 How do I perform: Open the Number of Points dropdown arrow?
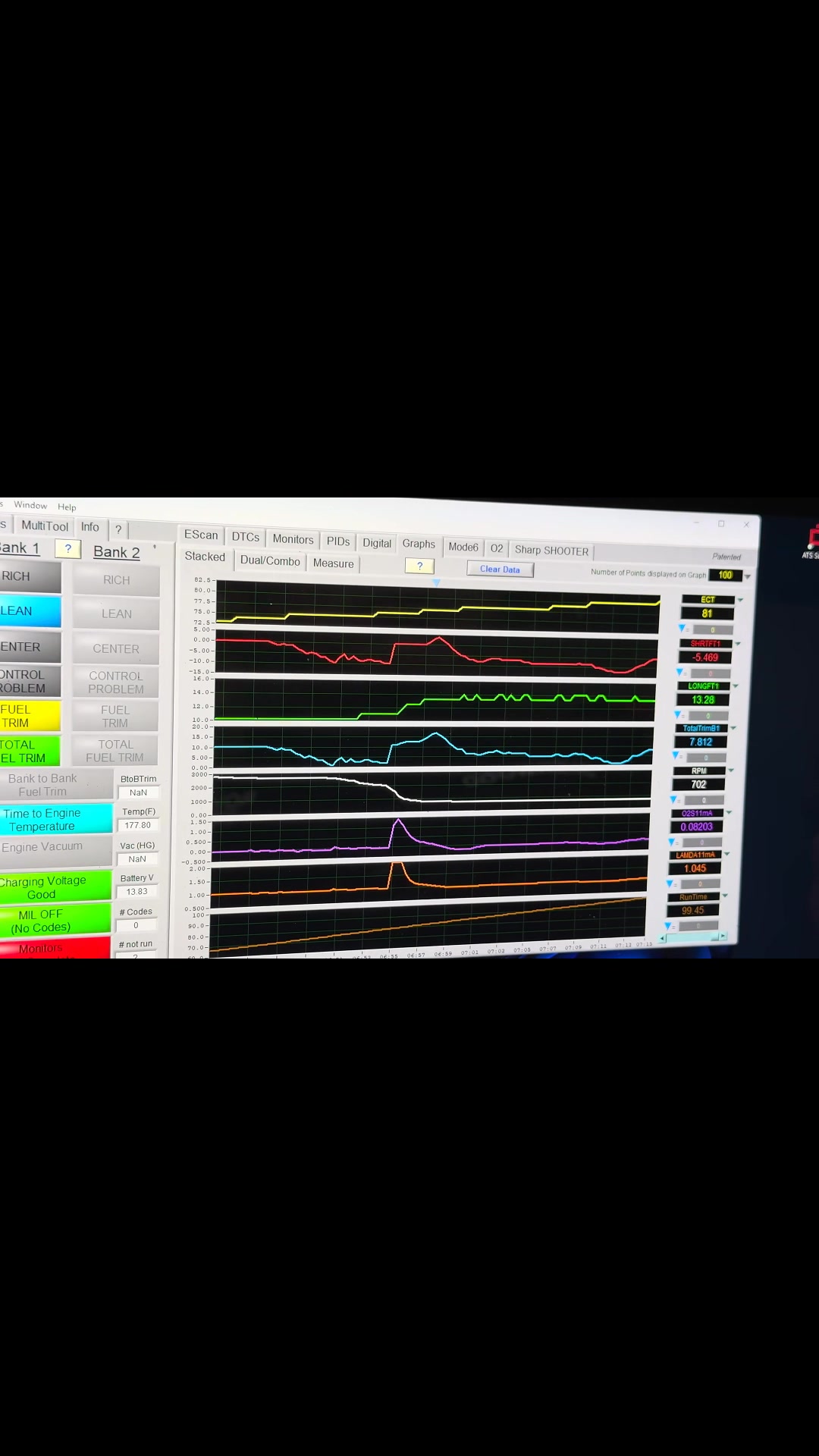pyautogui.click(x=748, y=576)
